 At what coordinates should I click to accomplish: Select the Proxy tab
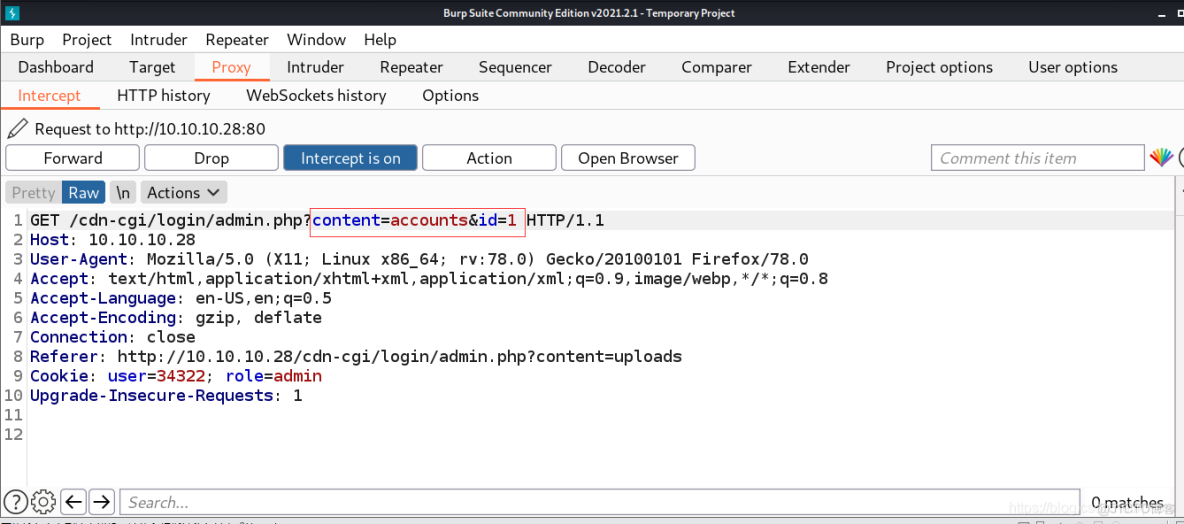231,67
